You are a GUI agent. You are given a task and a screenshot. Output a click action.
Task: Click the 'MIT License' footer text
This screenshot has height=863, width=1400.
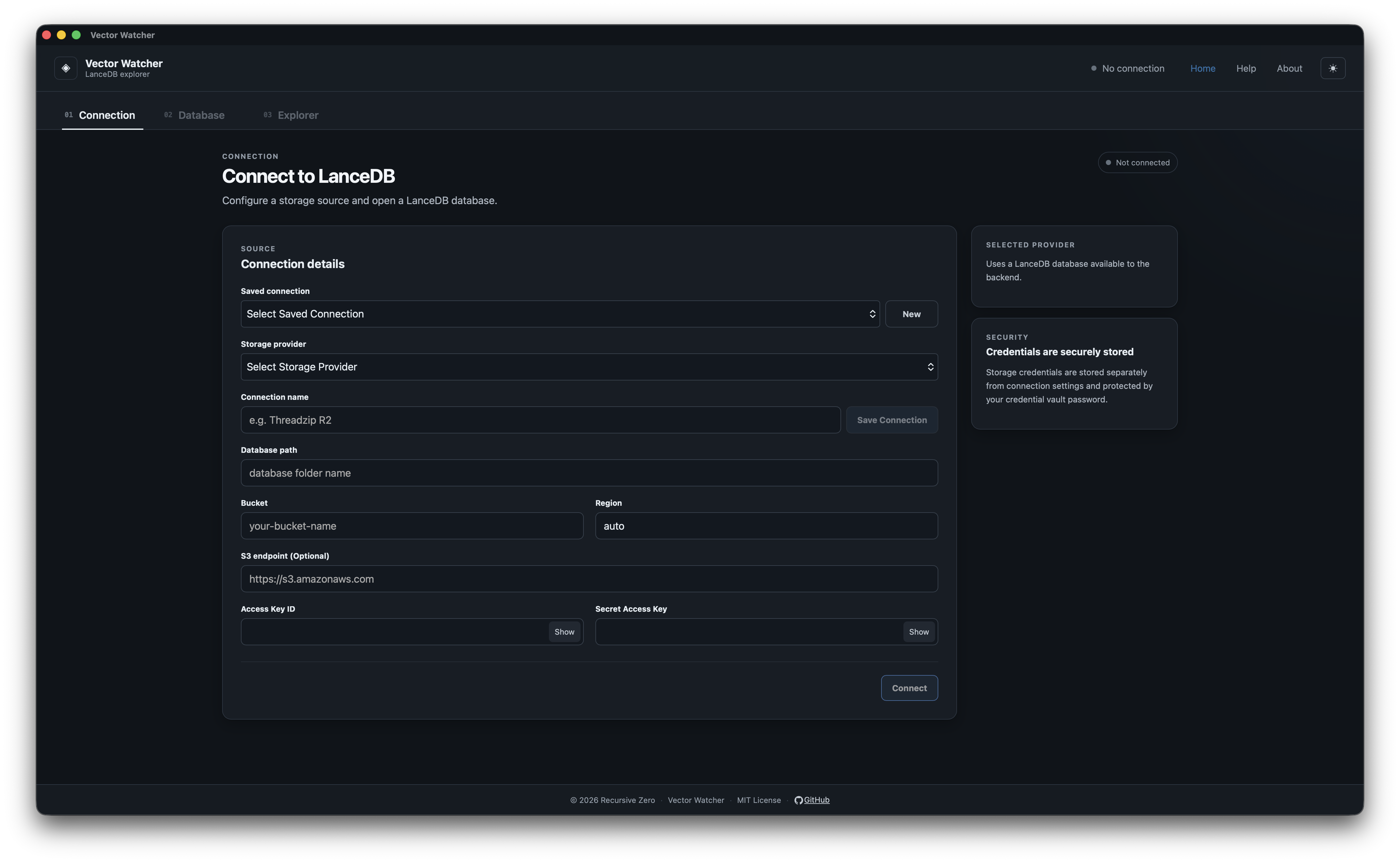758,800
